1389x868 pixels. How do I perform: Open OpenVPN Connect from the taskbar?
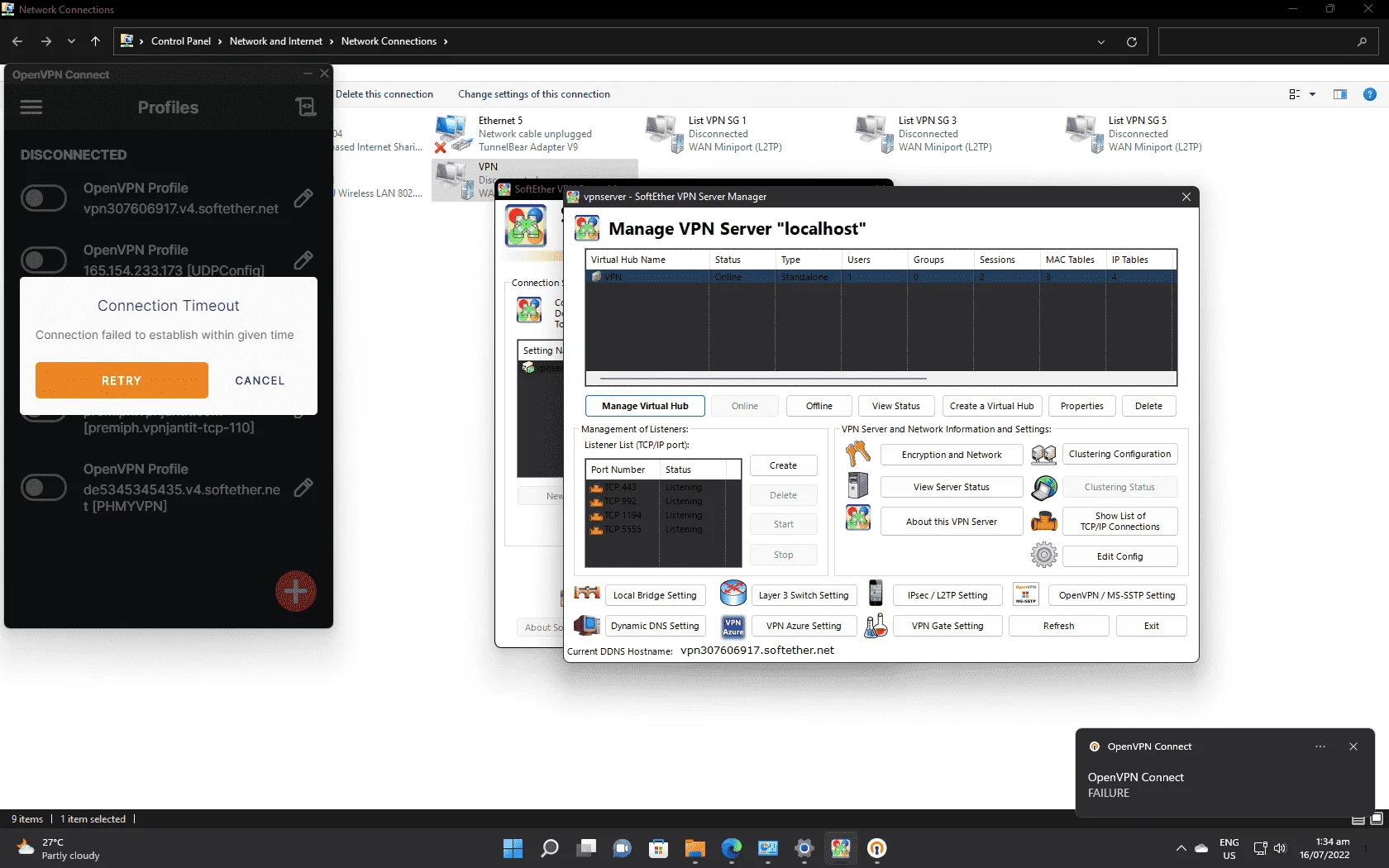(877, 848)
